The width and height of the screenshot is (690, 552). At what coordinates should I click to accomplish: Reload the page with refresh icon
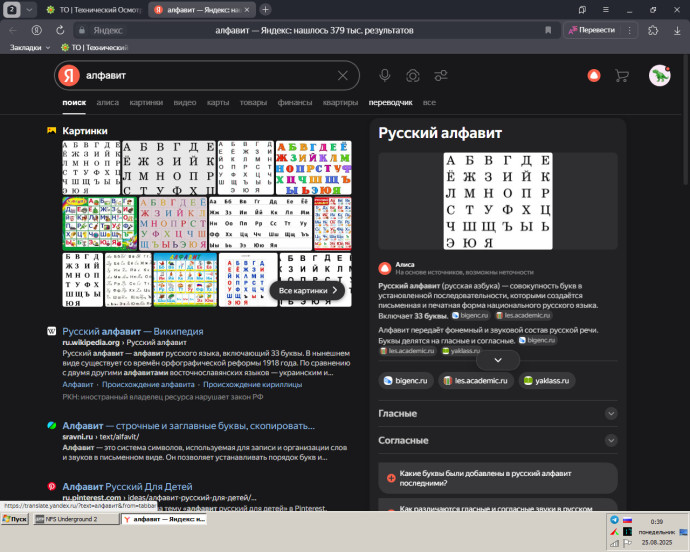coord(60,30)
